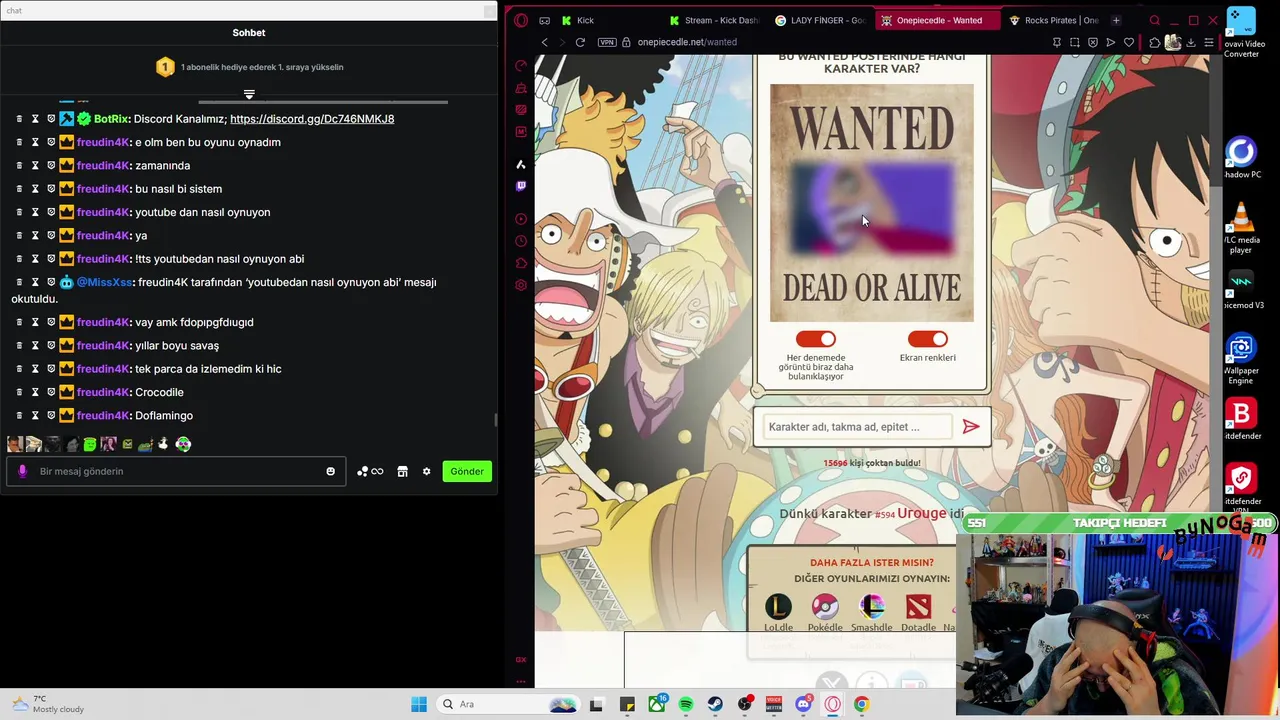The width and height of the screenshot is (1280, 720).
Task: Open Twitch icon in Opera sidebar
Action: point(521,186)
